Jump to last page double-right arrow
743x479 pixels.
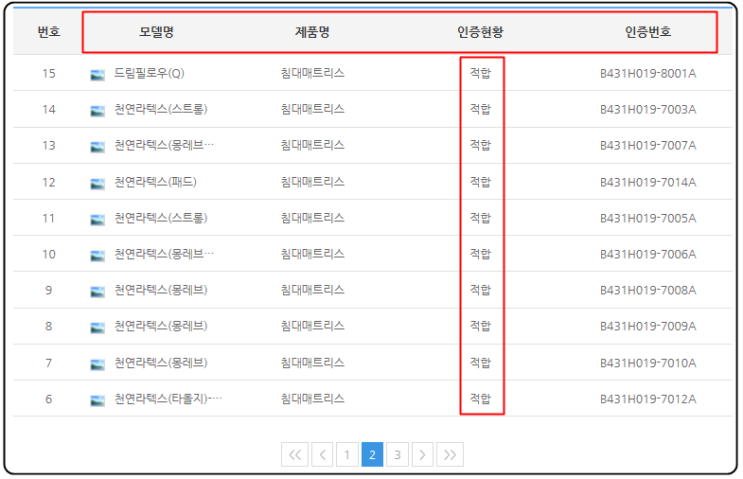click(x=450, y=455)
